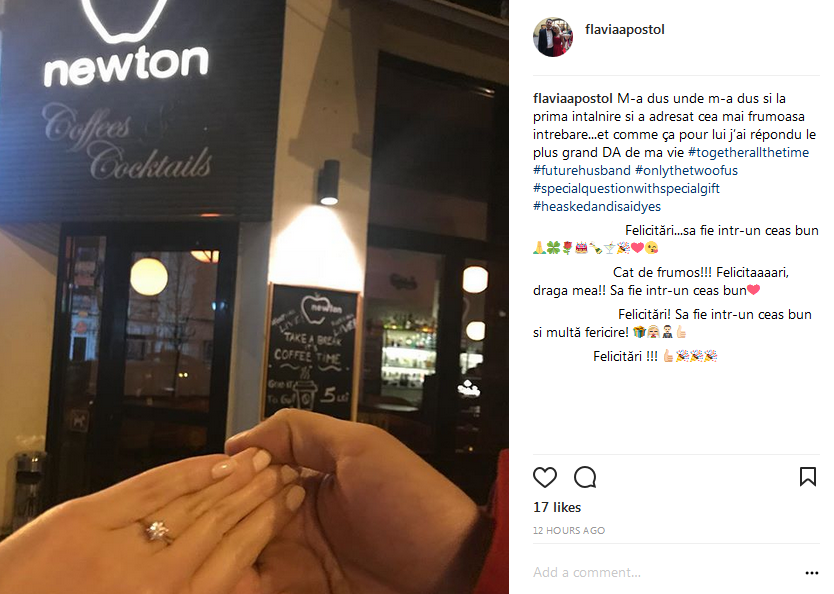Open the #heaskedandisaidyes hashtag
Viewport: 834px width, 594px height.
(597, 207)
